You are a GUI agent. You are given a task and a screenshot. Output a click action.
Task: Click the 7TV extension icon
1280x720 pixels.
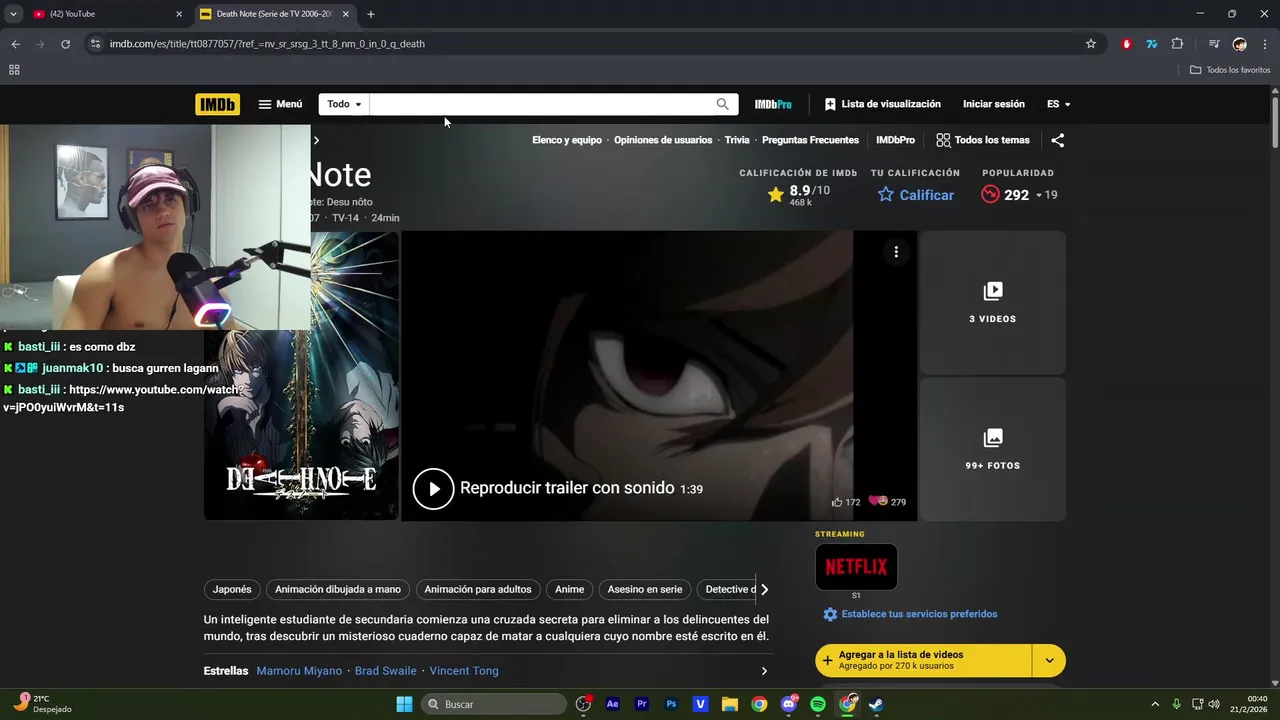tap(1152, 44)
